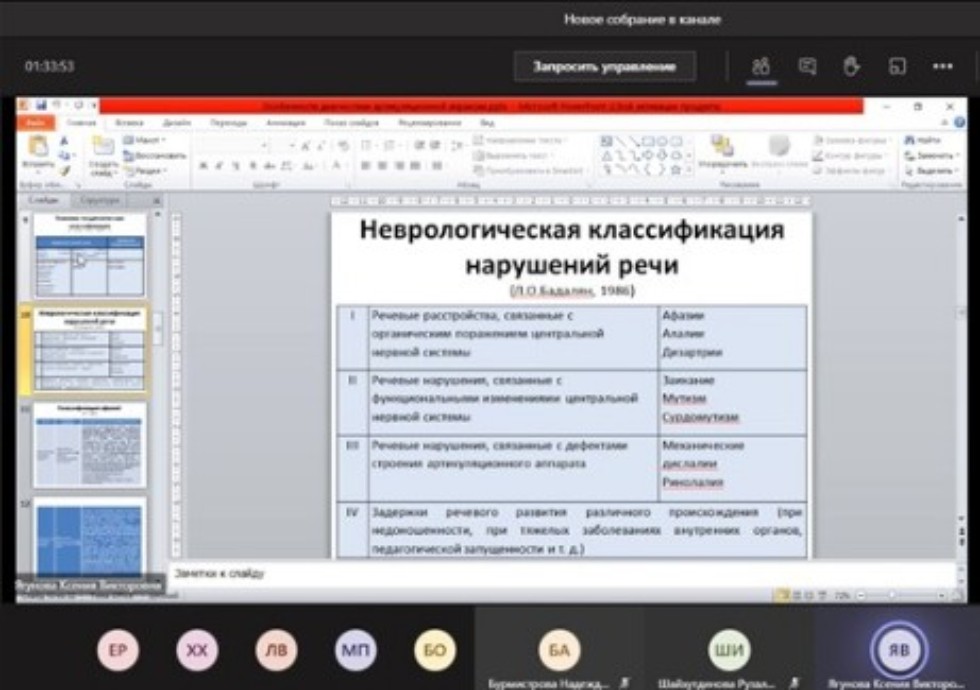Open the orange File tab in PowerPoint
Image resolution: width=980 pixels, height=690 pixels.
coord(35,123)
